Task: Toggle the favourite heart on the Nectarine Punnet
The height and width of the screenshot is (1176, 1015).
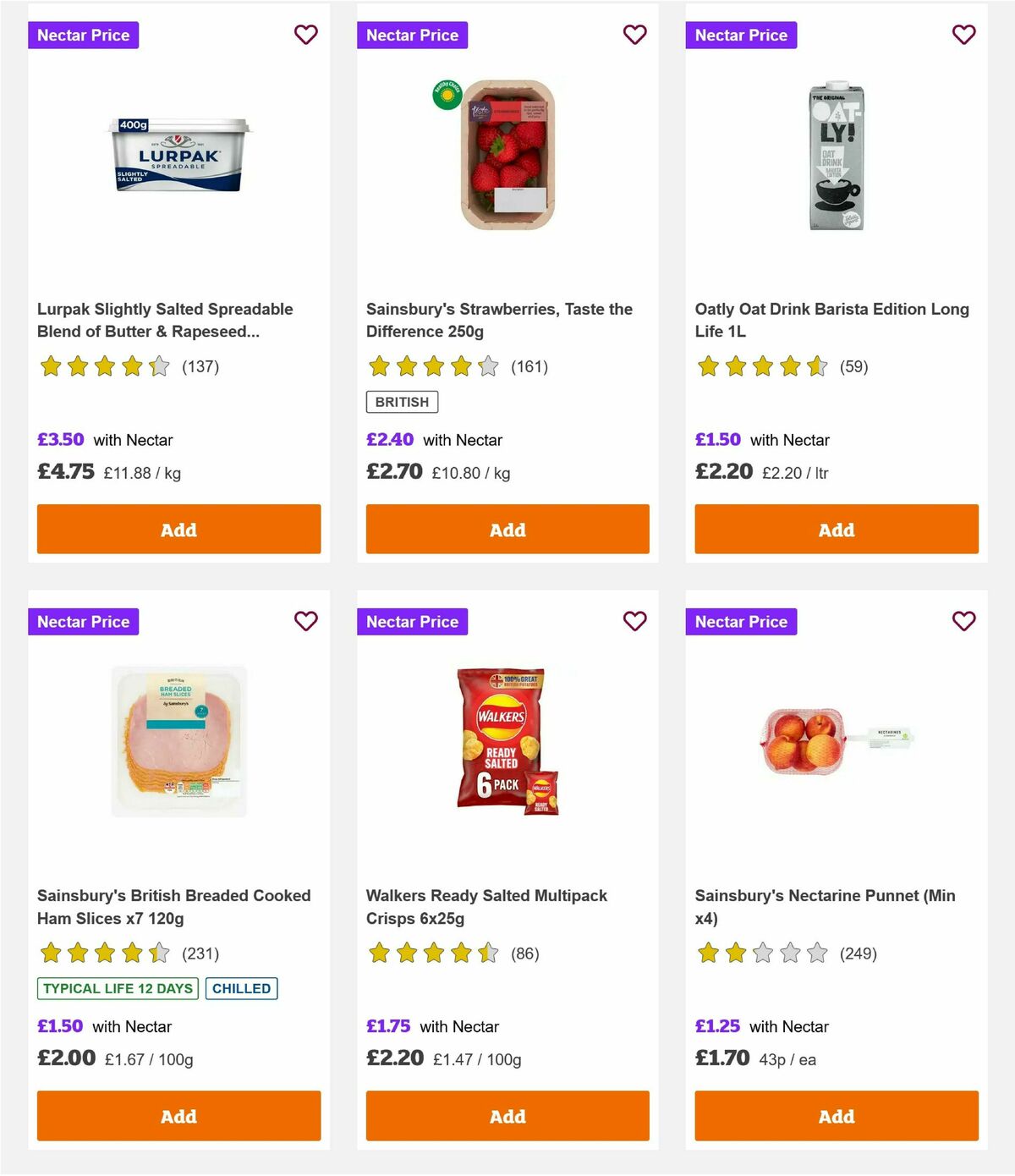Action: pos(963,621)
